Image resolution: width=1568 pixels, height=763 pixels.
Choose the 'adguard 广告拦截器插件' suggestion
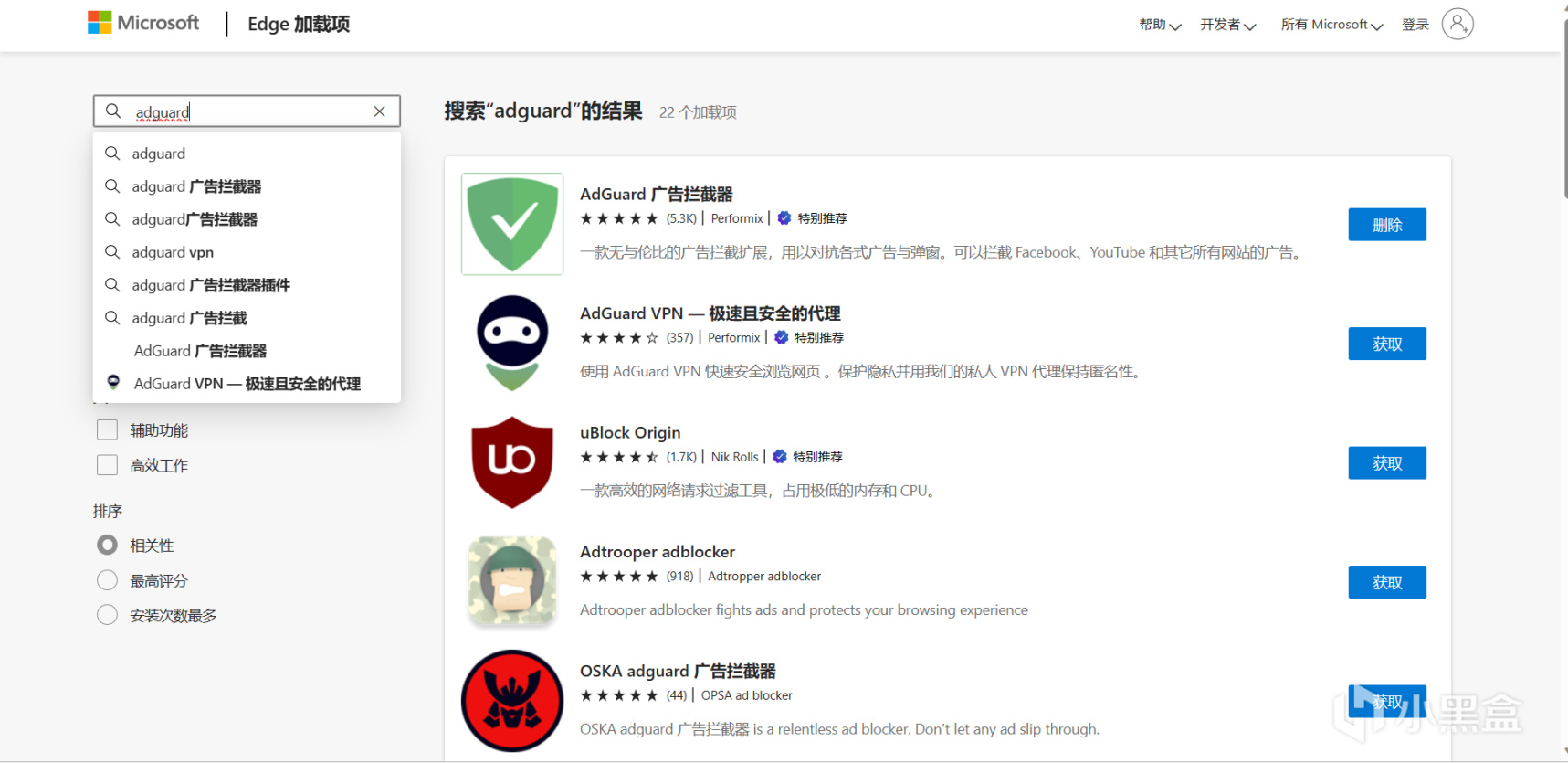247,285
